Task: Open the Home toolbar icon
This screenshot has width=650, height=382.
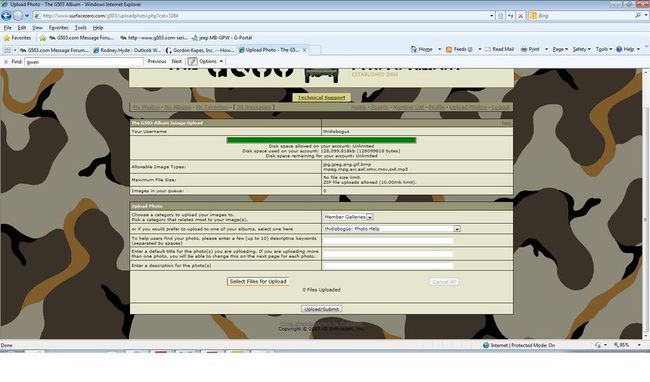Action: coord(422,49)
